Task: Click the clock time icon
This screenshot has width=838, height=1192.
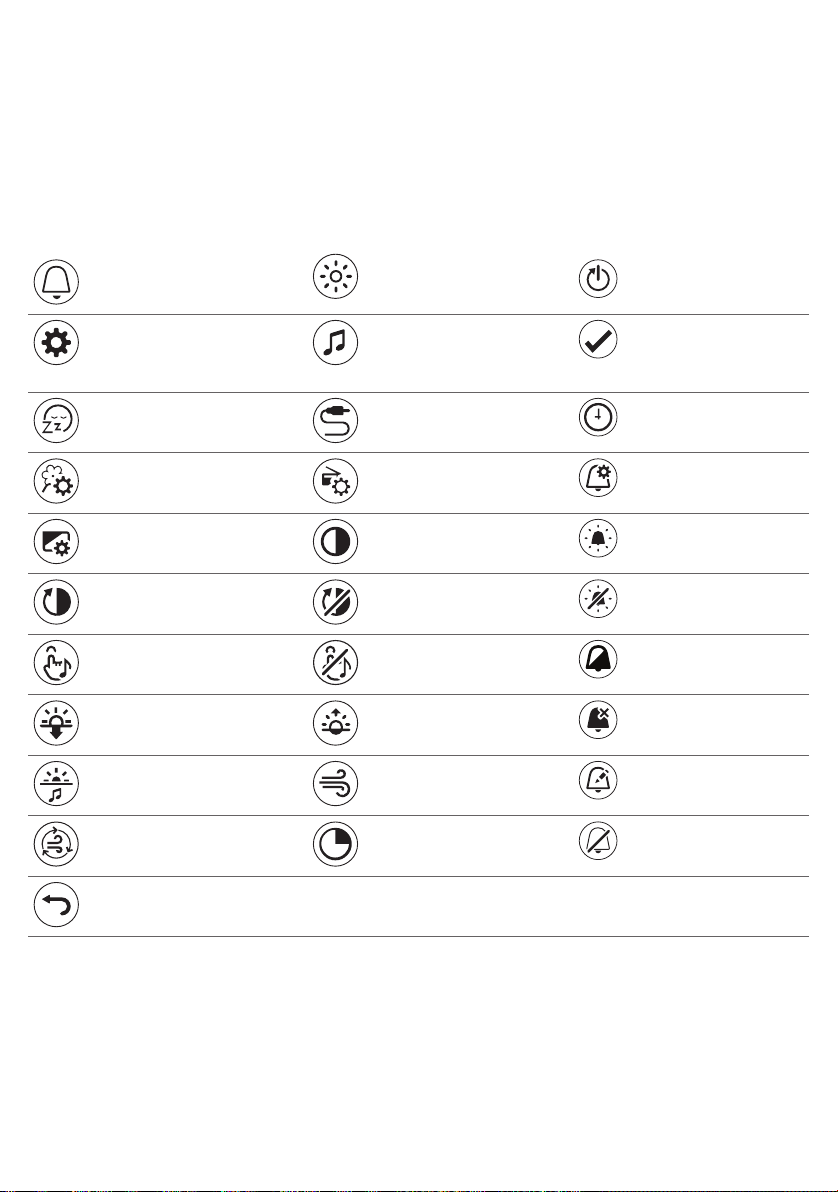Action: [598, 417]
